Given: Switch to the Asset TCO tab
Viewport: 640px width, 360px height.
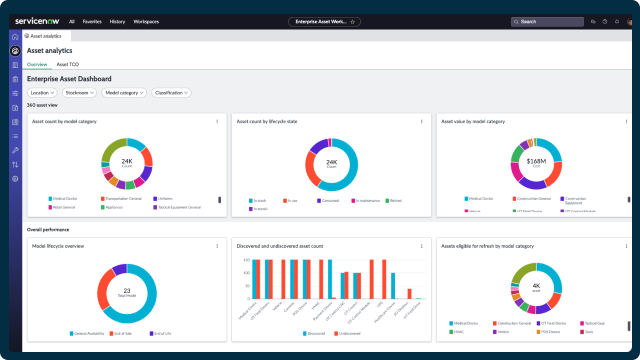Looking at the screenshot, I should pos(68,64).
